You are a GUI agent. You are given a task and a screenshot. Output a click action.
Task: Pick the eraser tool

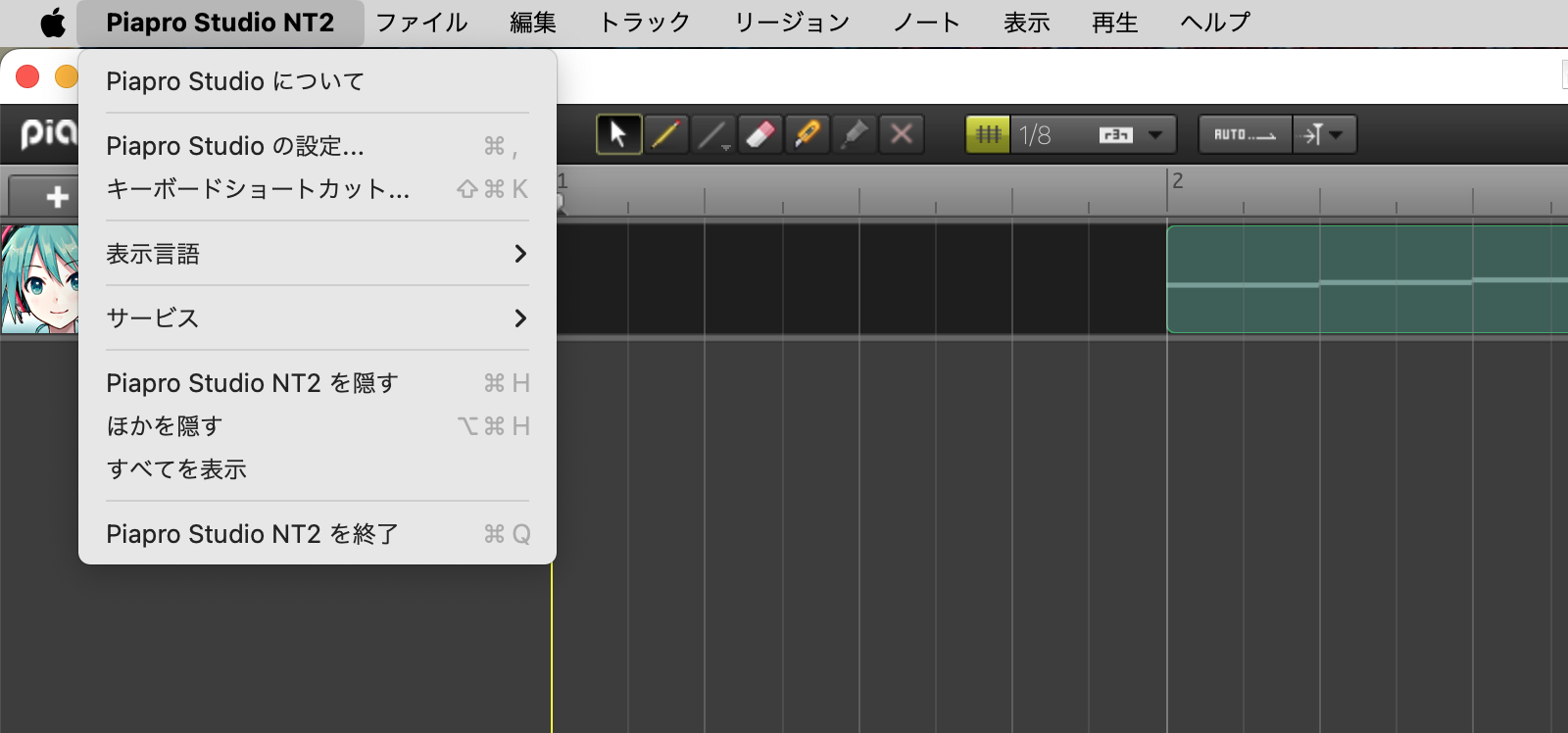[760, 134]
